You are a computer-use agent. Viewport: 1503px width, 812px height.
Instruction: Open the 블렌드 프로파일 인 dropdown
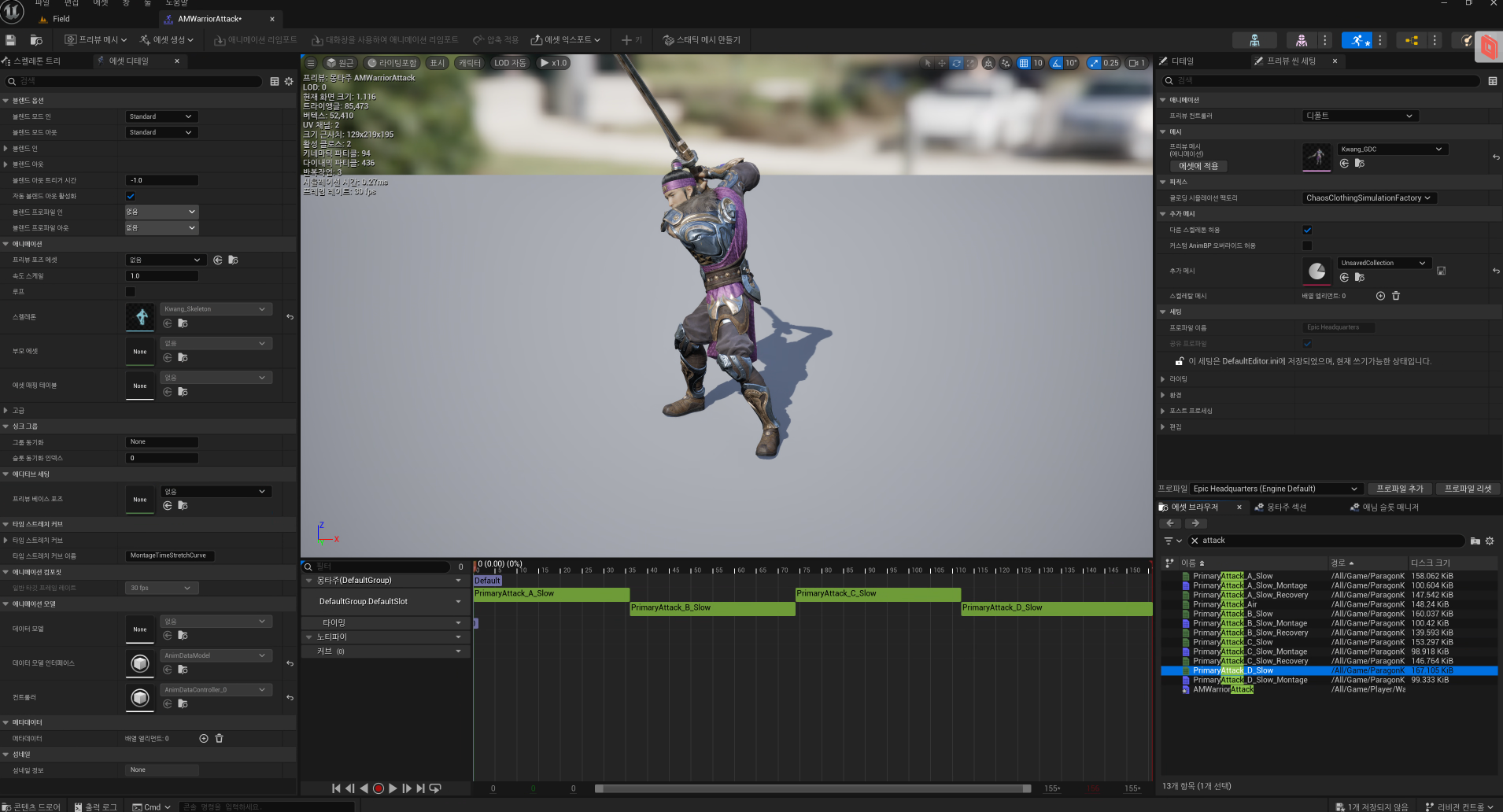click(161, 212)
